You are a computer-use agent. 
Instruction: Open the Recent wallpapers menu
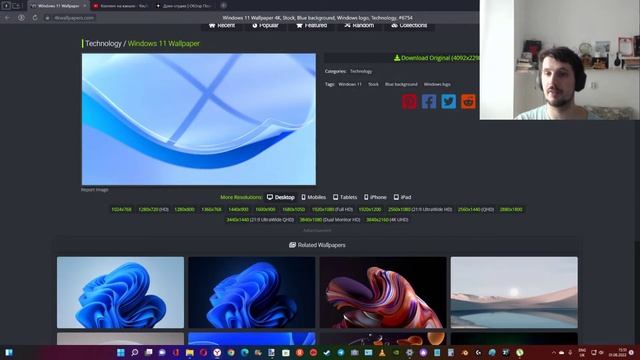click(222, 26)
